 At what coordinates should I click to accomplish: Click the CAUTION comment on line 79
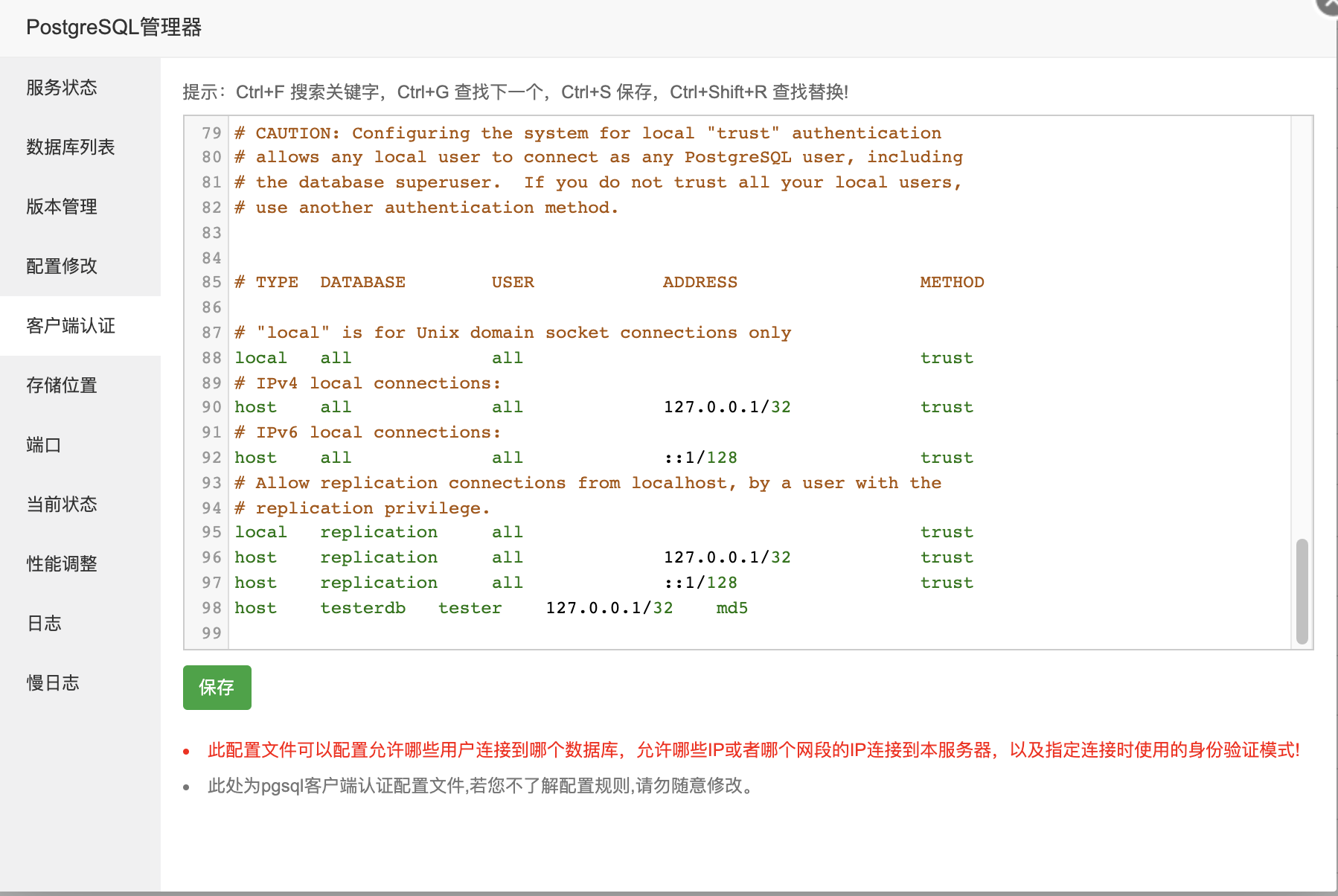pyautogui.click(x=588, y=133)
